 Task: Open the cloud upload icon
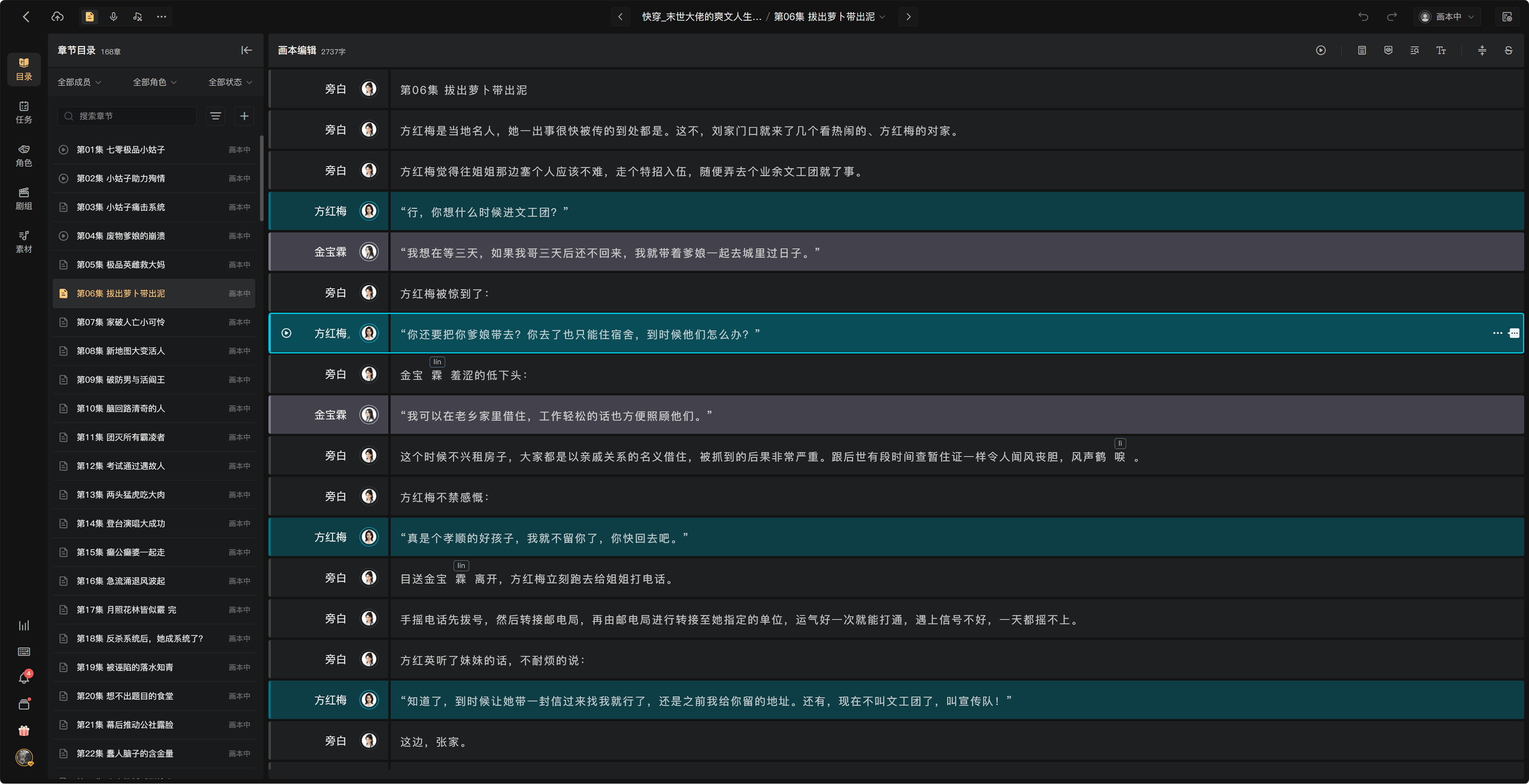pyautogui.click(x=57, y=17)
